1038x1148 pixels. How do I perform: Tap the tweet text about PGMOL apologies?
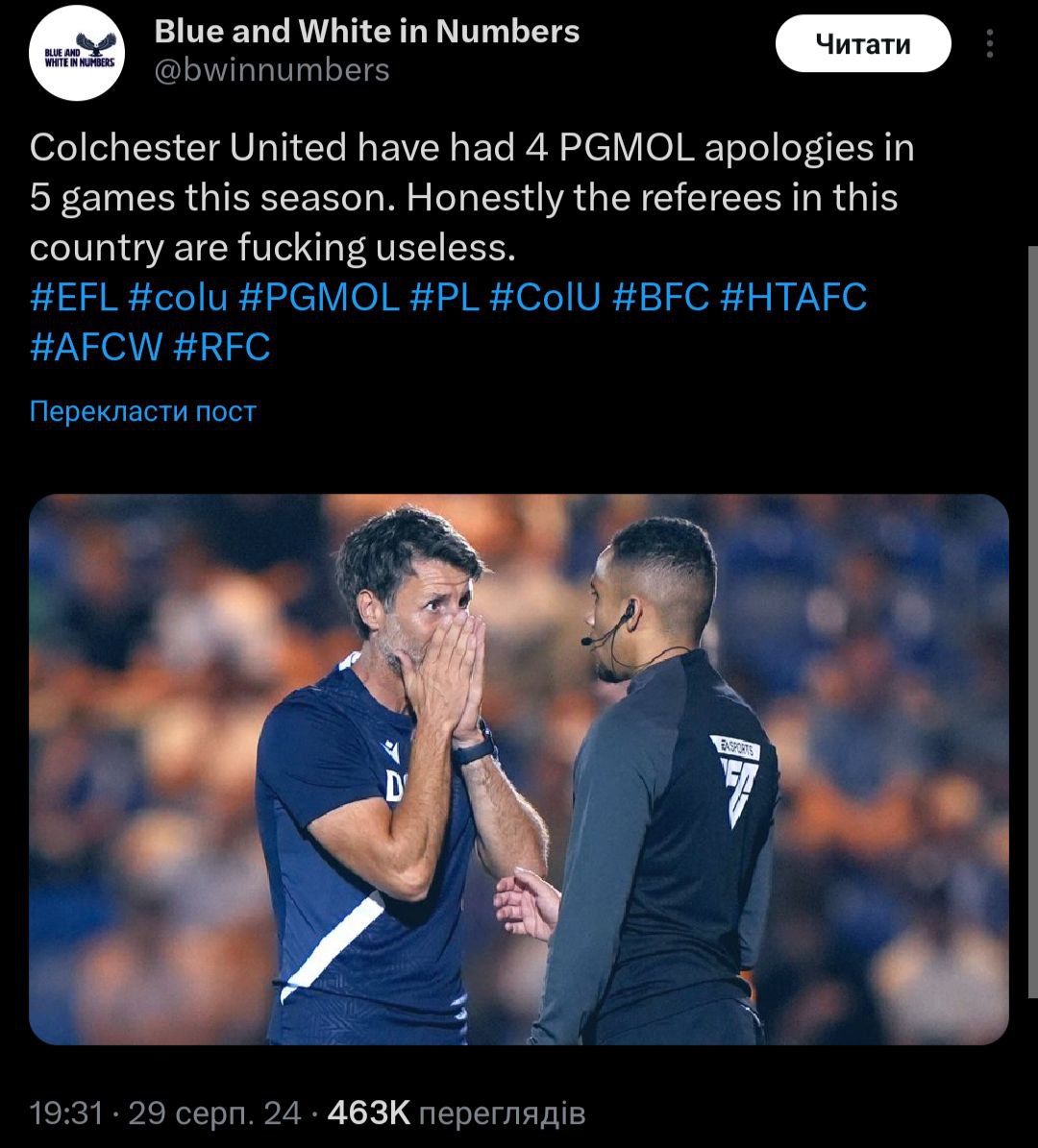[471, 198]
